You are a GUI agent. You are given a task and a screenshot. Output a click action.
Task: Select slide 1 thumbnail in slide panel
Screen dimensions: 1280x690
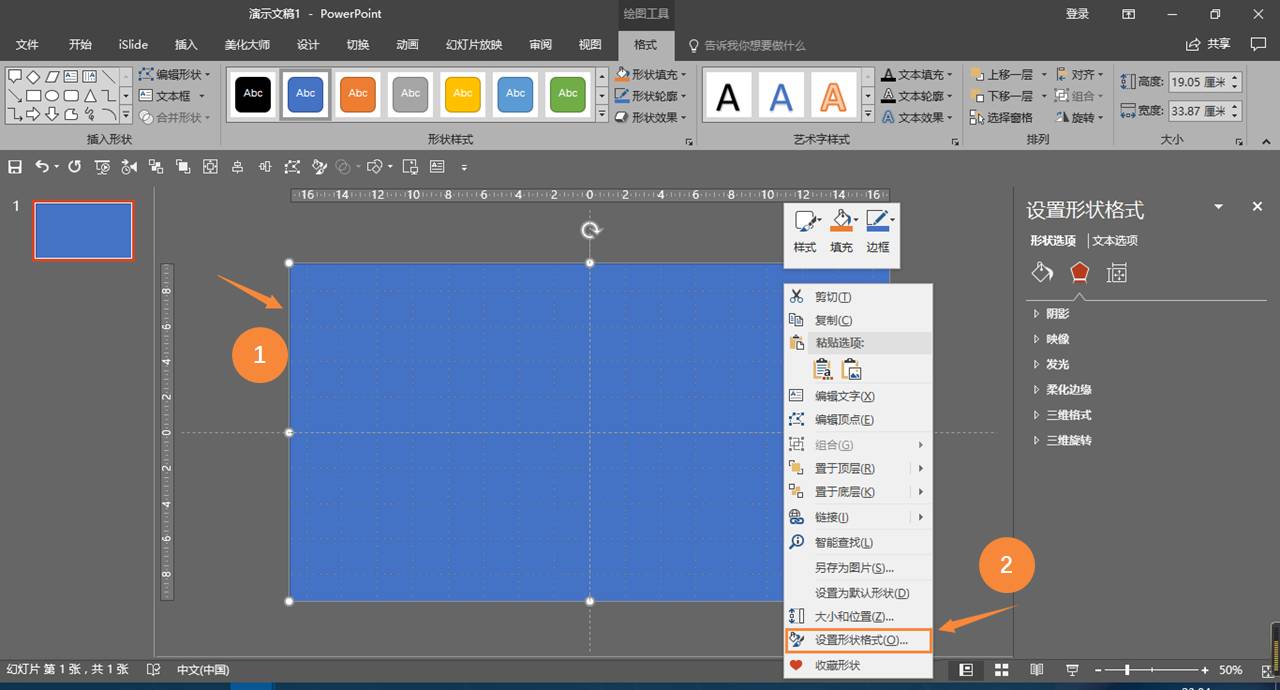tap(83, 230)
